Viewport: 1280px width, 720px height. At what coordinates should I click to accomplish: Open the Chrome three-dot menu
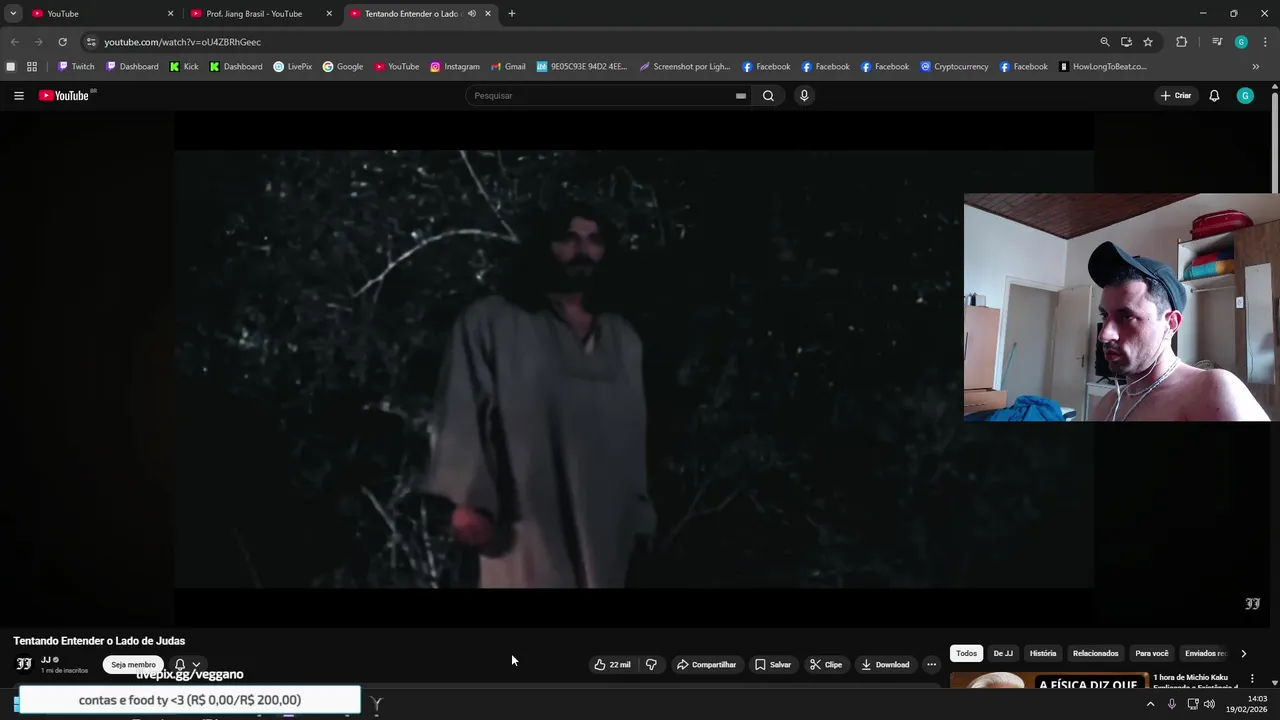click(x=1265, y=42)
